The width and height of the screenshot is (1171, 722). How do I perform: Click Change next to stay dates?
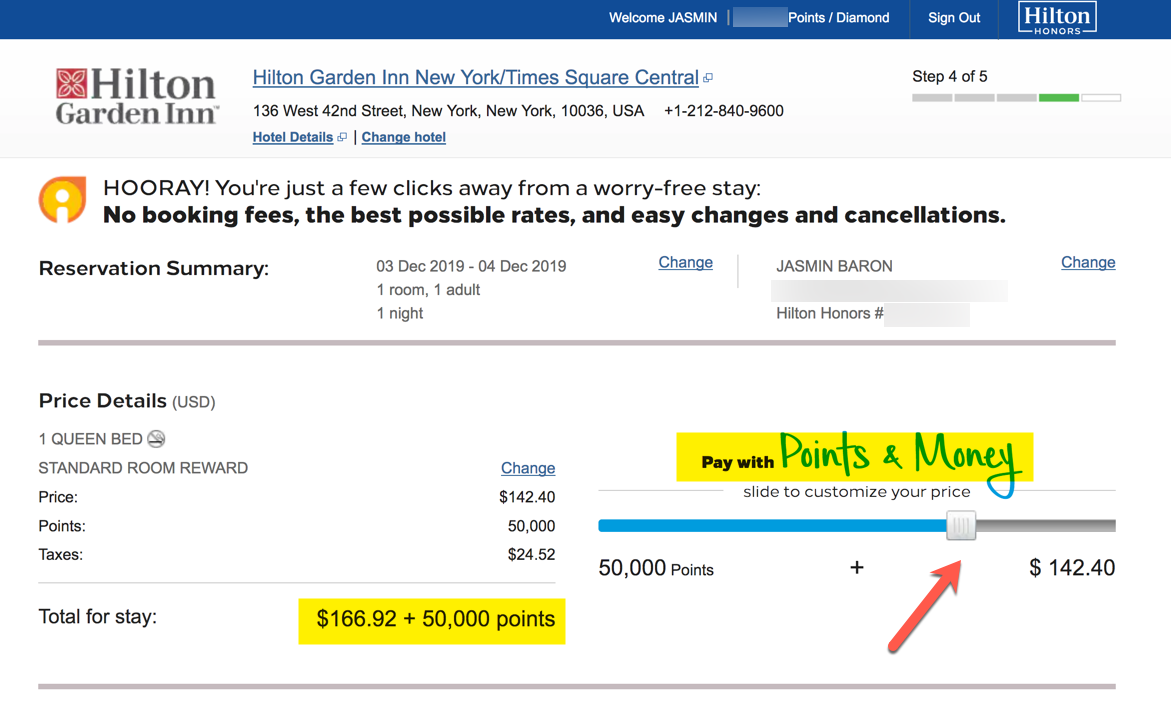(x=685, y=262)
